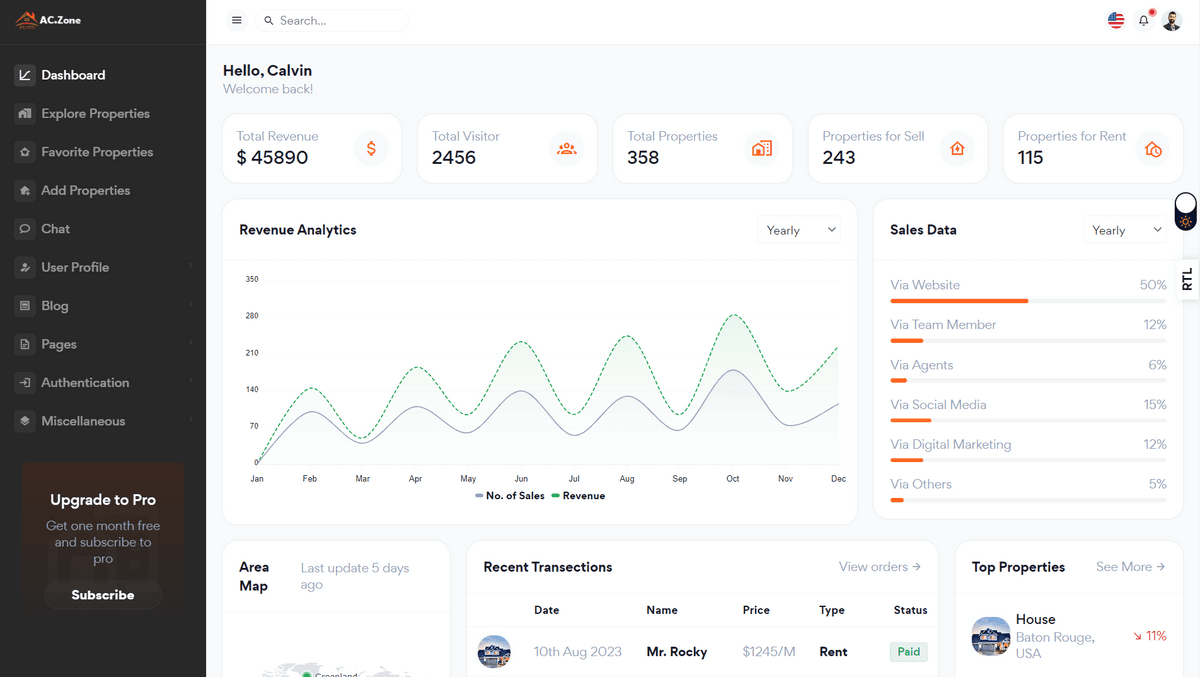Image resolution: width=1200 pixels, height=677 pixels.
Task: Open the notification bell
Action: tap(1144, 21)
